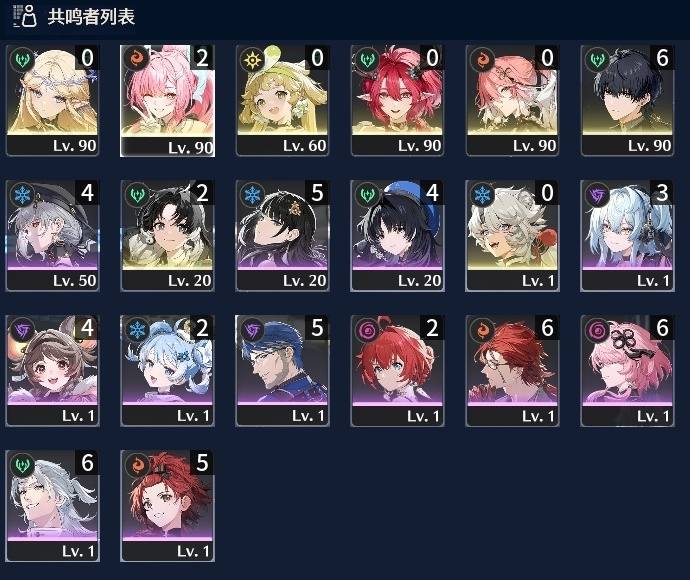Open the gray-haired witch hat Lv. 50 card
The width and height of the screenshot is (690, 580).
click(x=52, y=236)
